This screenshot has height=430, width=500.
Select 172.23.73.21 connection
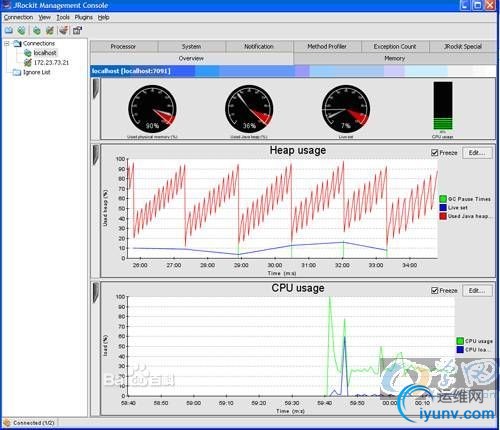[51, 62]
